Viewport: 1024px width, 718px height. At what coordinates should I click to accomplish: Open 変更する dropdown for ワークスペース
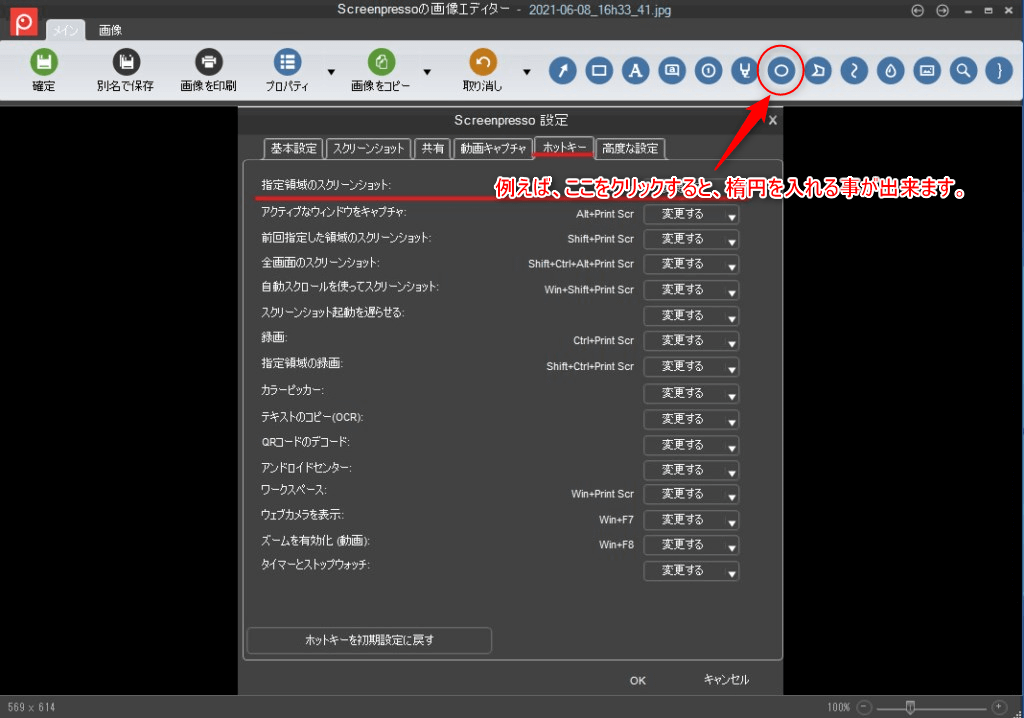click(691, 494)
